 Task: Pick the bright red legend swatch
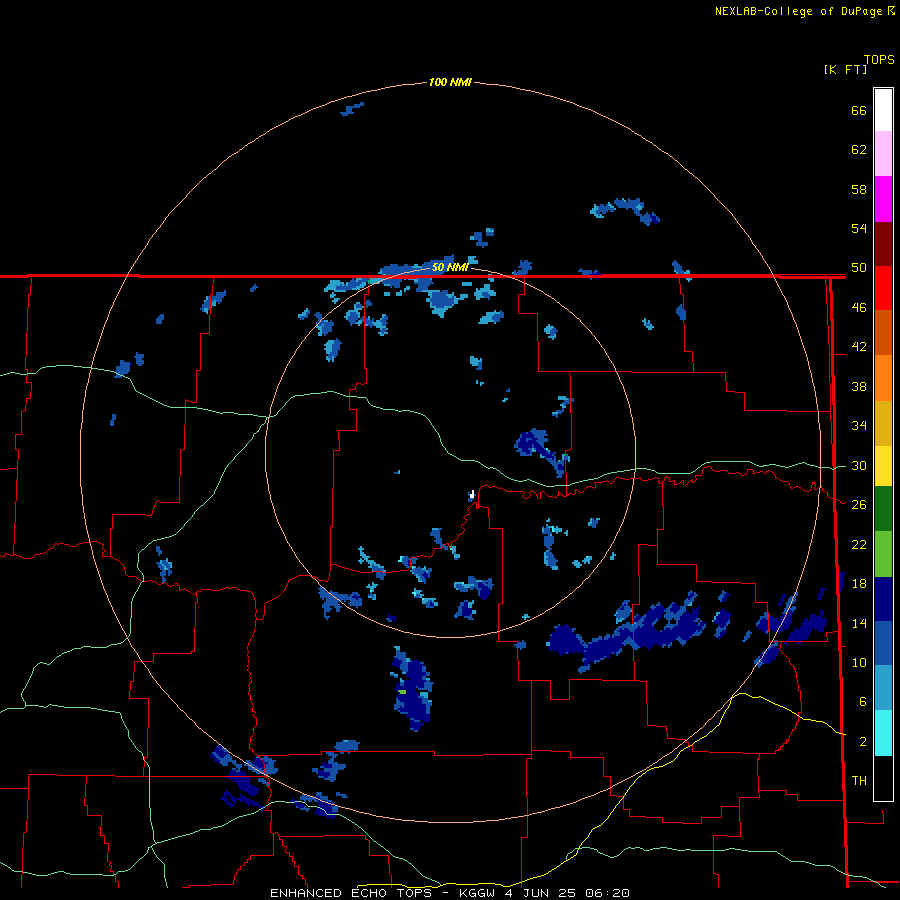point(883,288)
